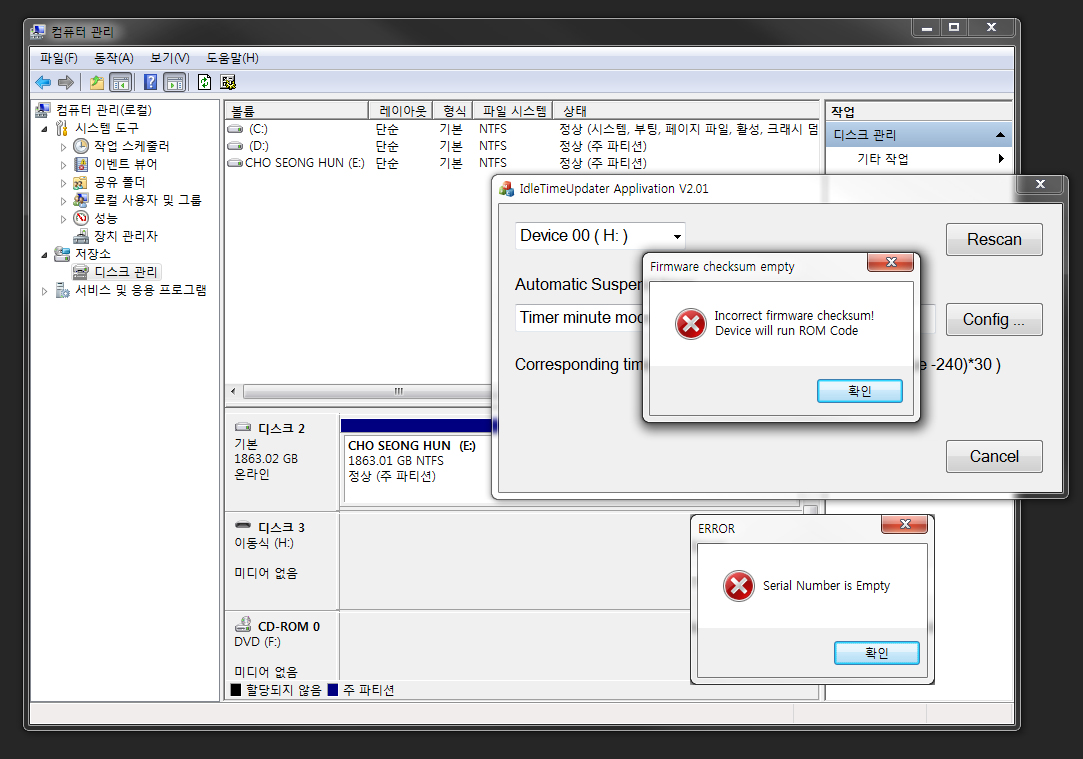Click the disk settings toolbar icon
The height and width of the screenshot is (759, 1083).
pos(228,82)
